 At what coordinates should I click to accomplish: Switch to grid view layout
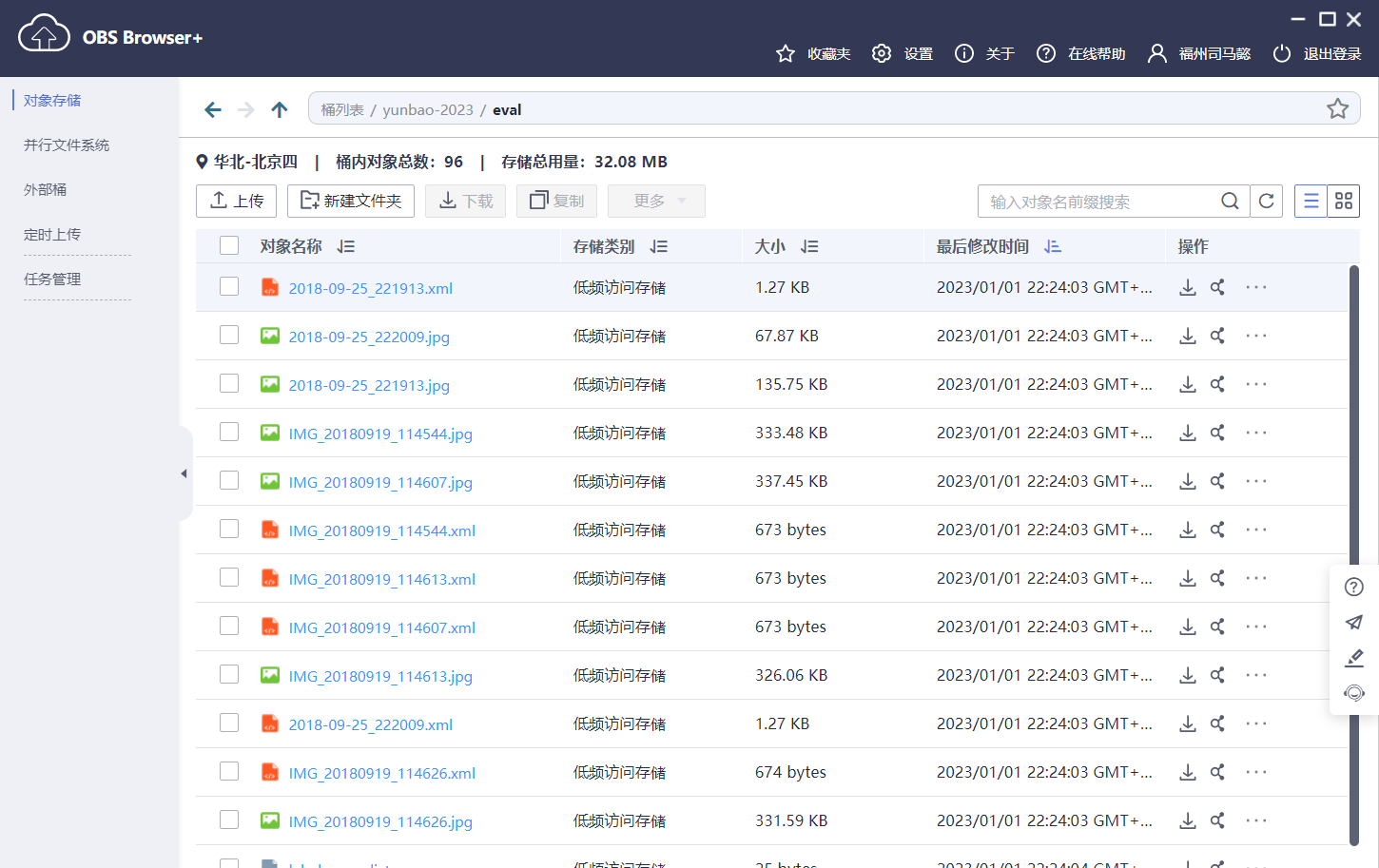(1343, 201)
